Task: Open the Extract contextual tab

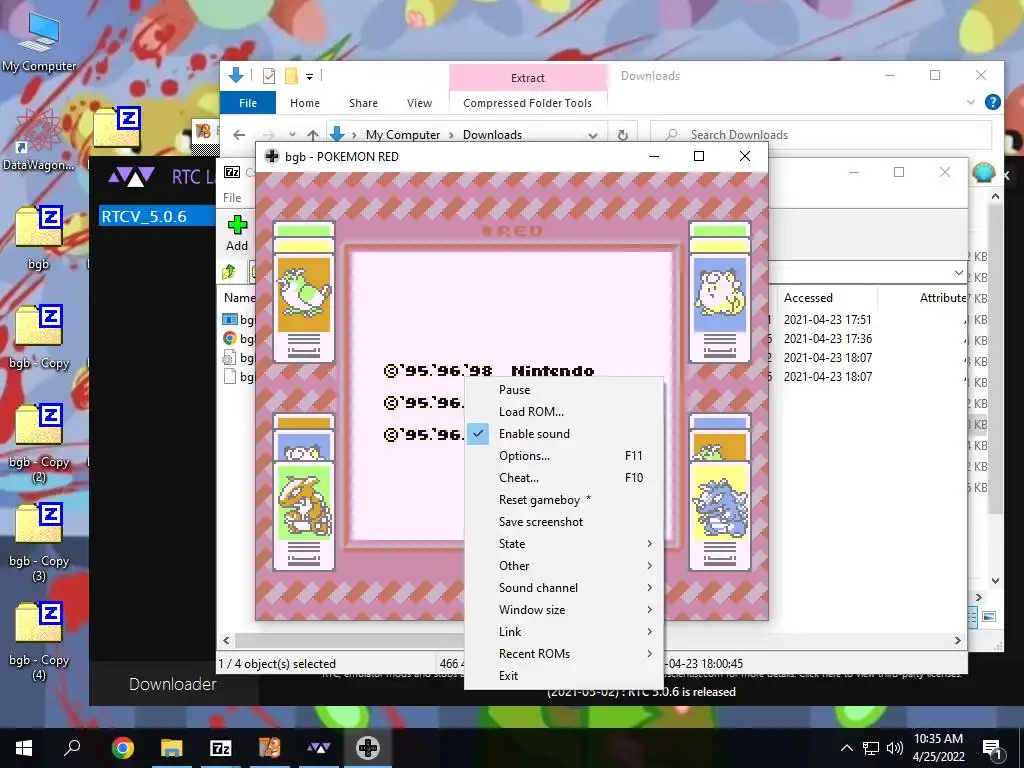Action: click(528, 78)
